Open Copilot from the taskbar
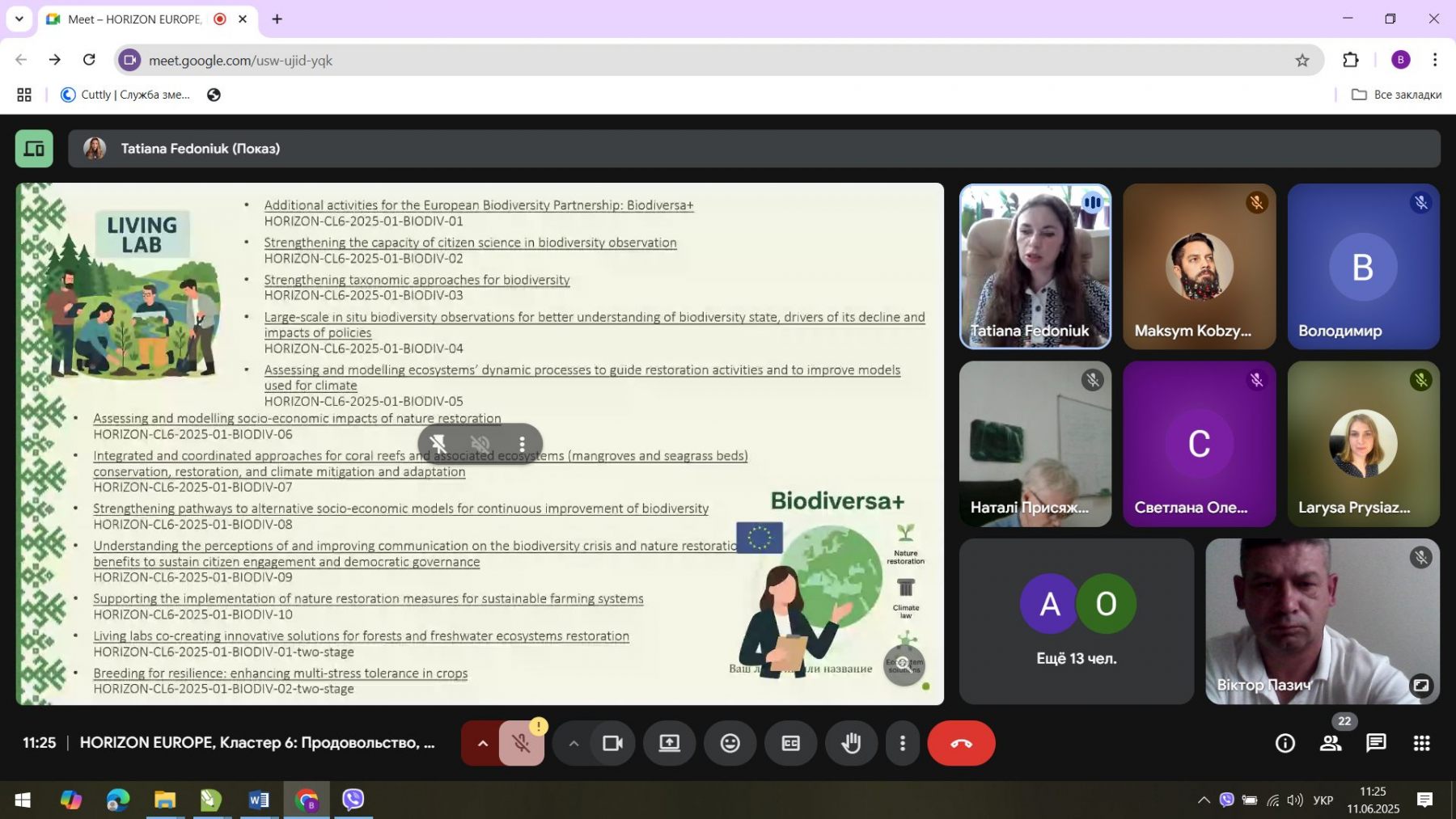The image size is (1456, 819). click(71, 800)
